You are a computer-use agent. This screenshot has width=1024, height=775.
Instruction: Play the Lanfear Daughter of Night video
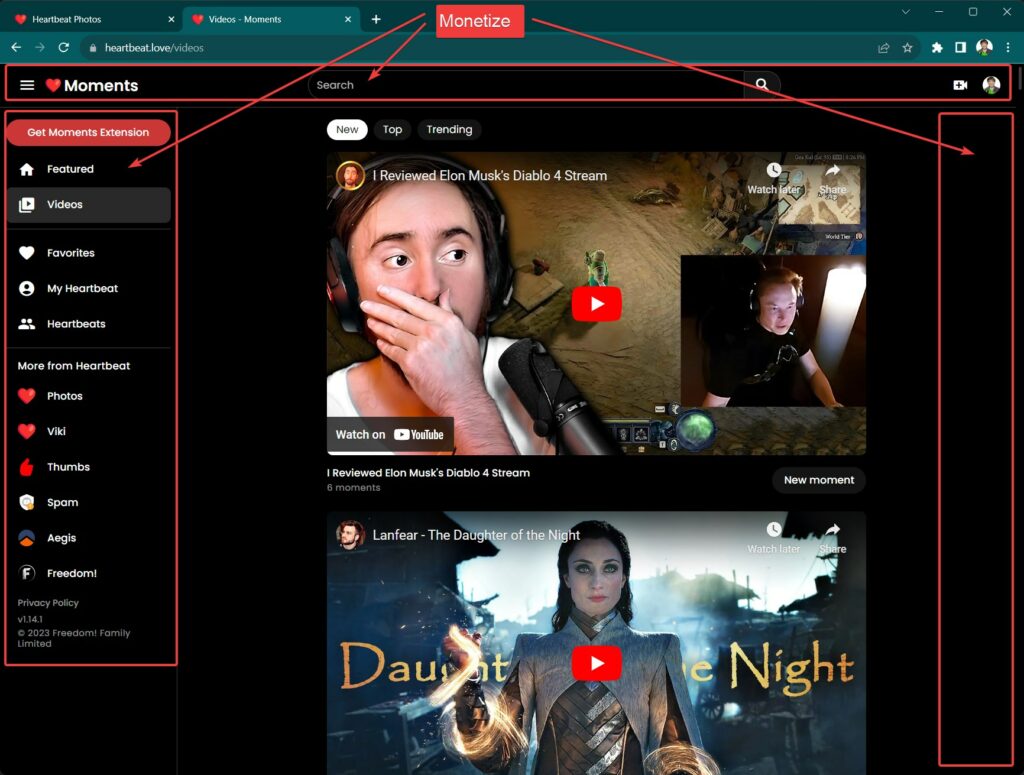(x=596, y=663)
